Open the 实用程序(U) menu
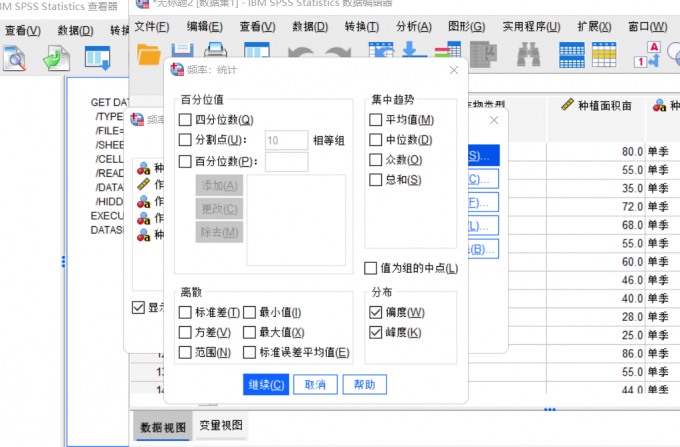The height and width of the screenshot is (447, 680). tap(531, 27)
